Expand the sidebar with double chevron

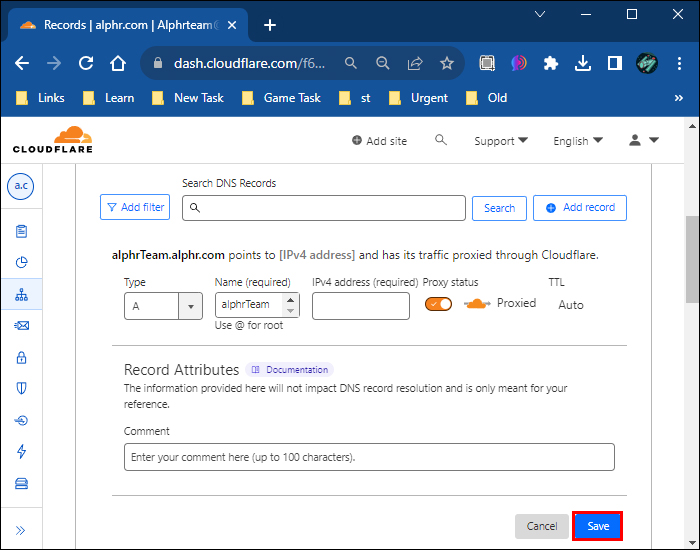(x=21, y=530)
